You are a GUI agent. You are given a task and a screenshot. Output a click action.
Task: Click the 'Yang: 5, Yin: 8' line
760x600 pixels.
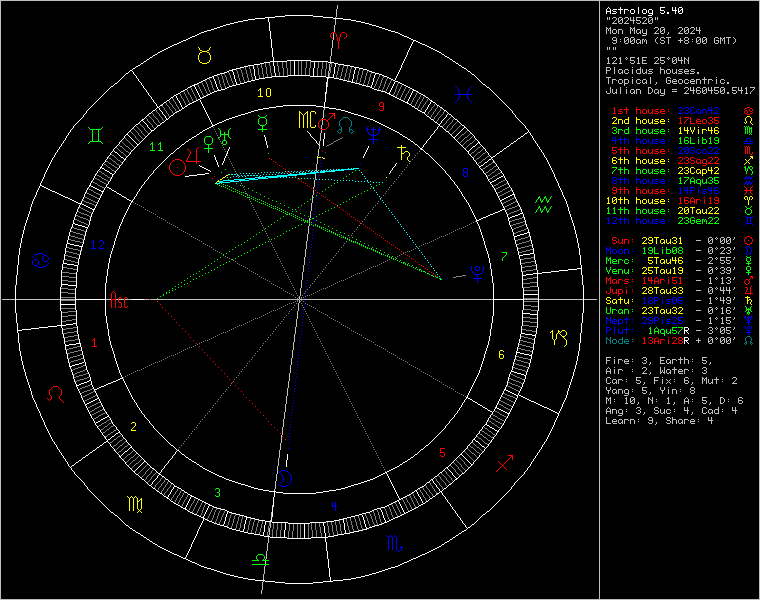pos(650,391)
